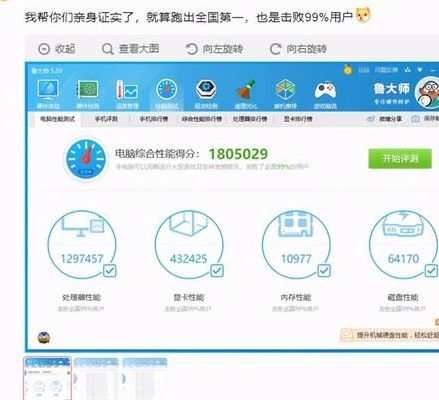Click the gold medal icon in title bar

[x=348, y=70]
